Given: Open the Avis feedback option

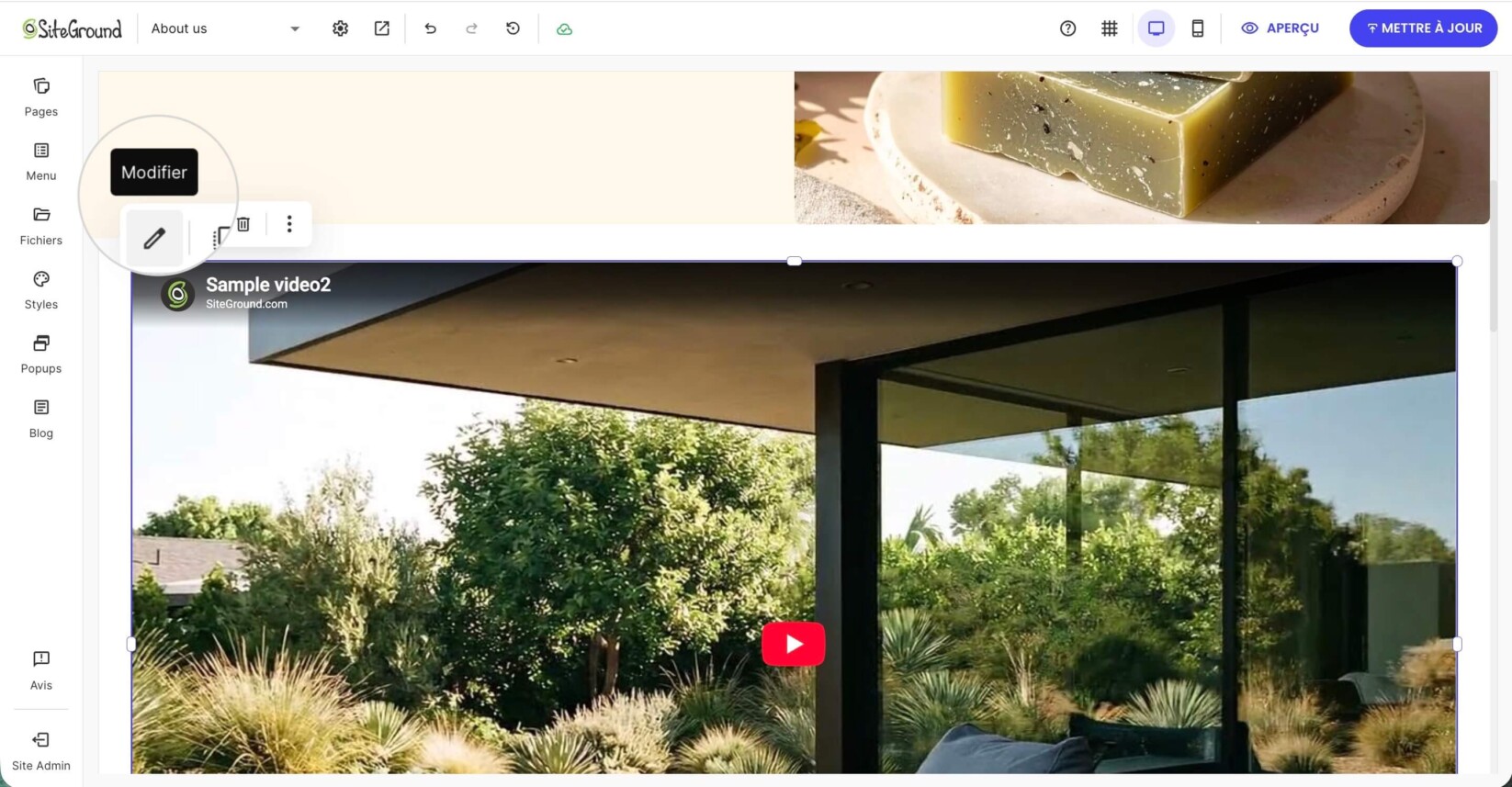Looking at the screenshot, I should point(41,670).
